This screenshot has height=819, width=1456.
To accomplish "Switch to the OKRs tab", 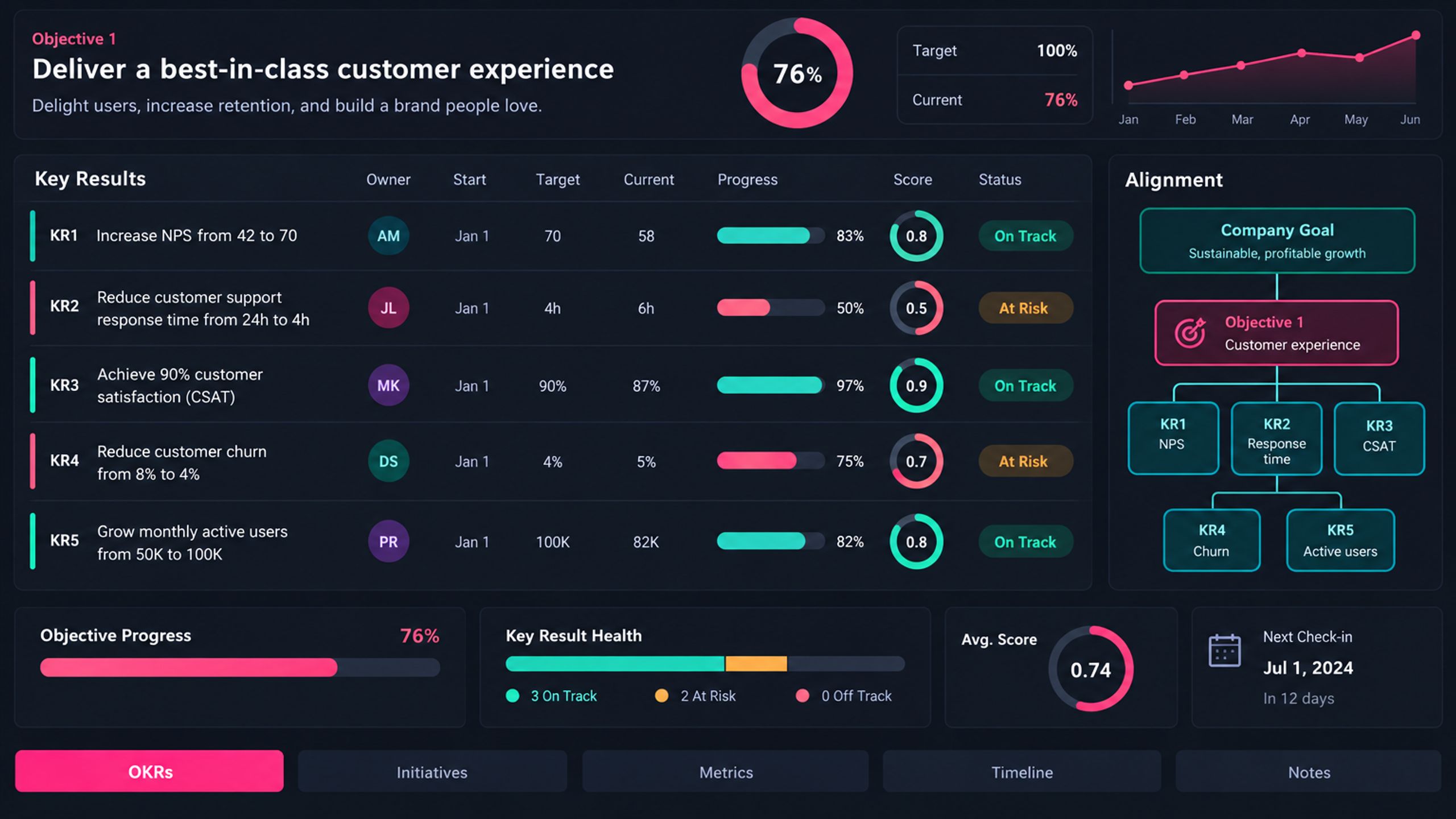I will 150,771.
